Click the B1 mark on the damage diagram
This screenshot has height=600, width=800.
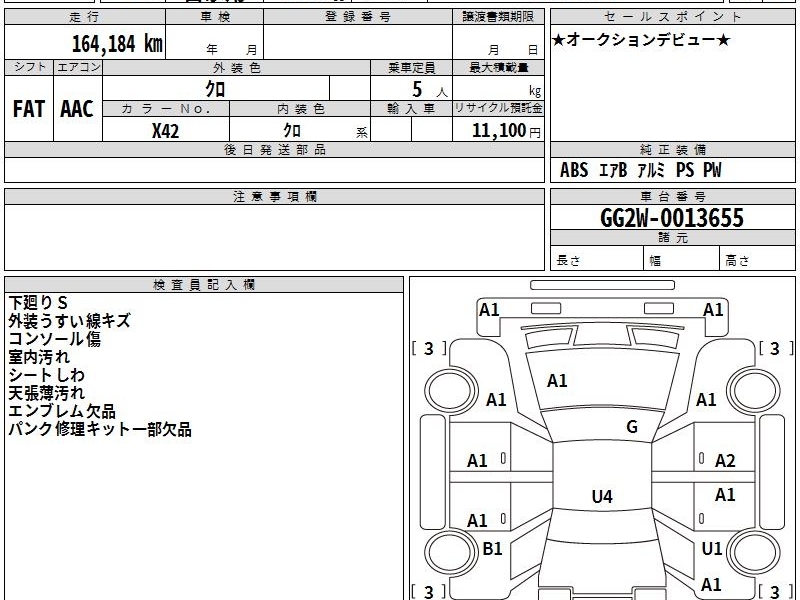click(492, 548)
